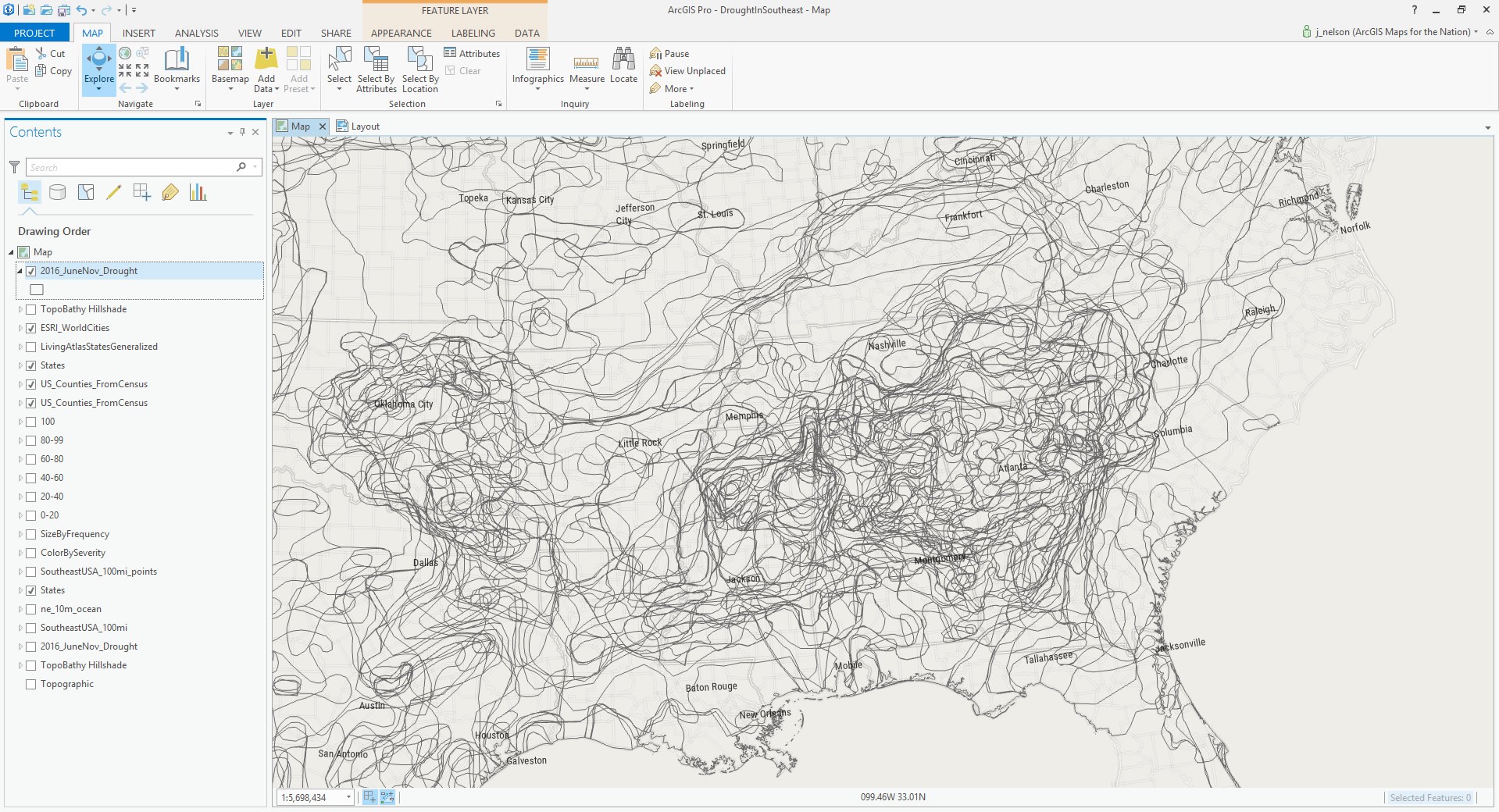Expand the ColorBySeverity layer
Viewport: 1499px width, 812px height.
pyautogui.click(x=20, y=553)
